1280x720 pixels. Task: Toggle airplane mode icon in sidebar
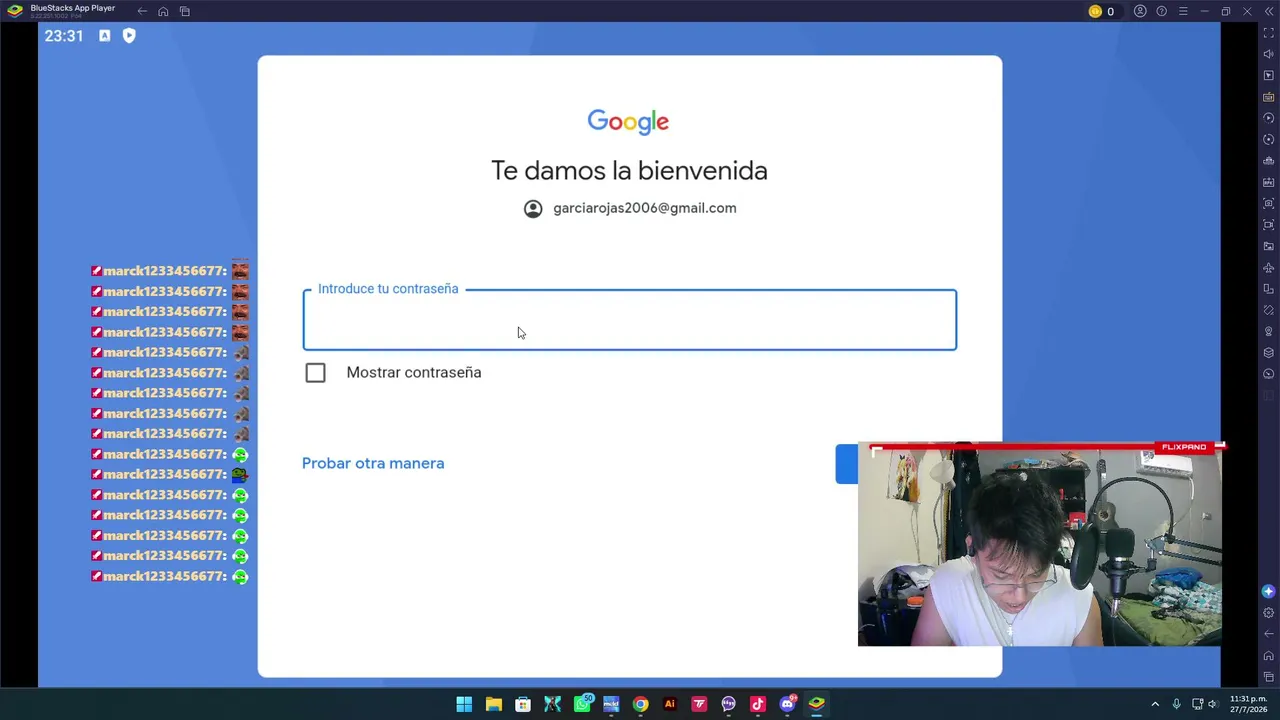pyautogui.click(x=1269, y=268)
